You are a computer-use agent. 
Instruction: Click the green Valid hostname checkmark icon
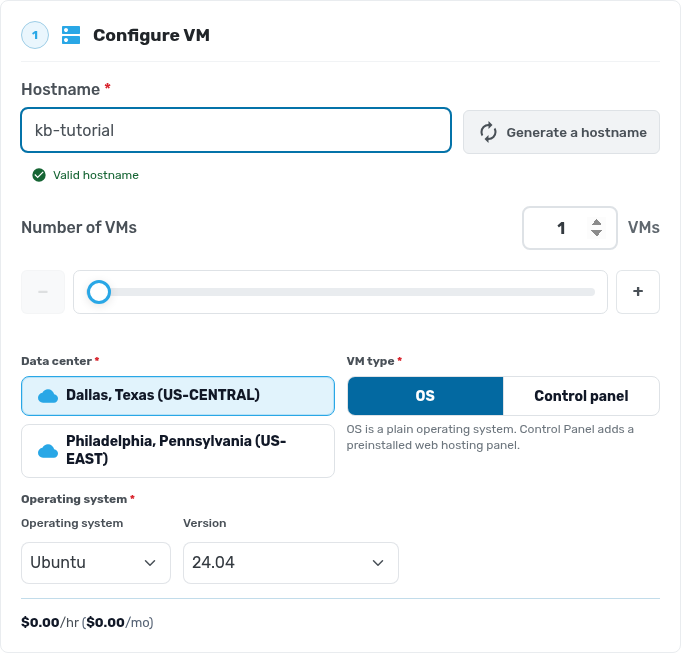[x=39, y=175]
